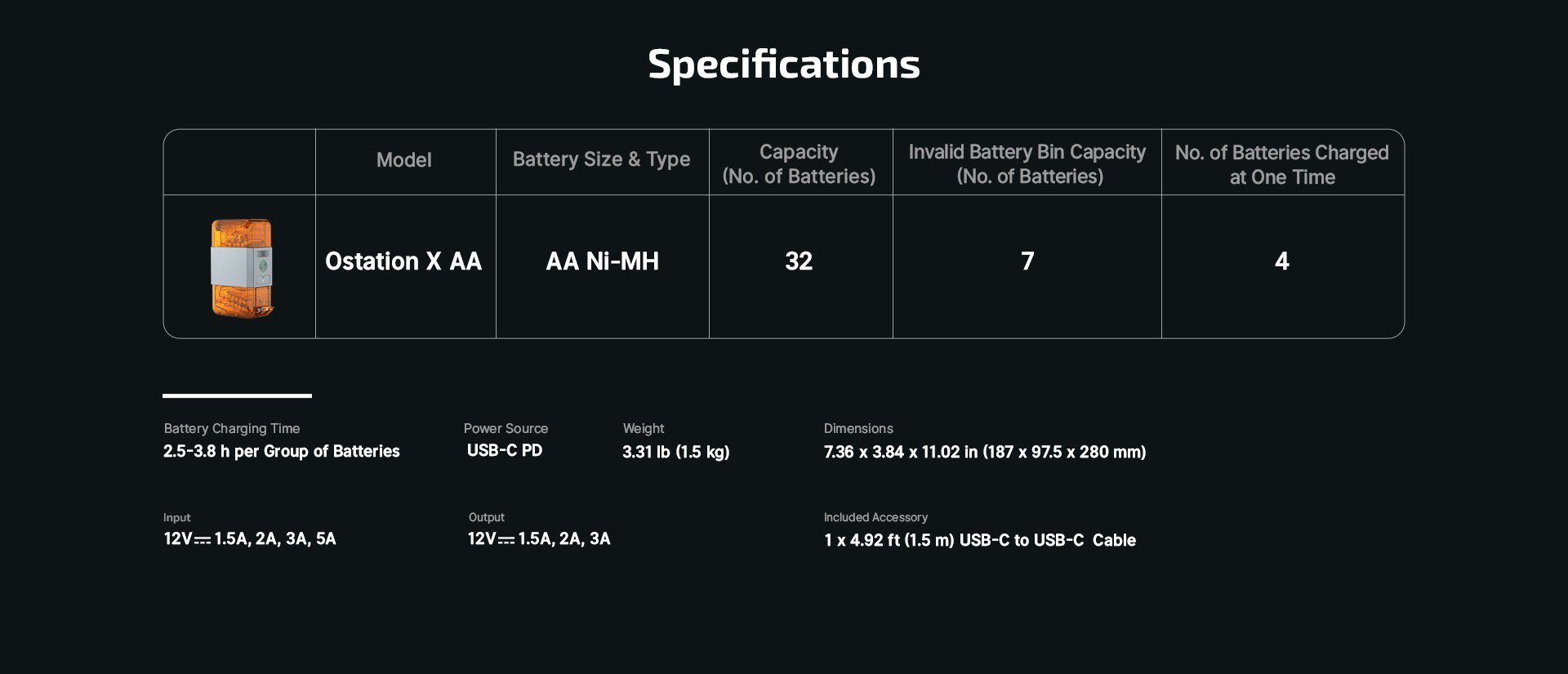Click No. of Batteries Charged header
This screenshot has height=674, width=1568.
pos(1281,165)
